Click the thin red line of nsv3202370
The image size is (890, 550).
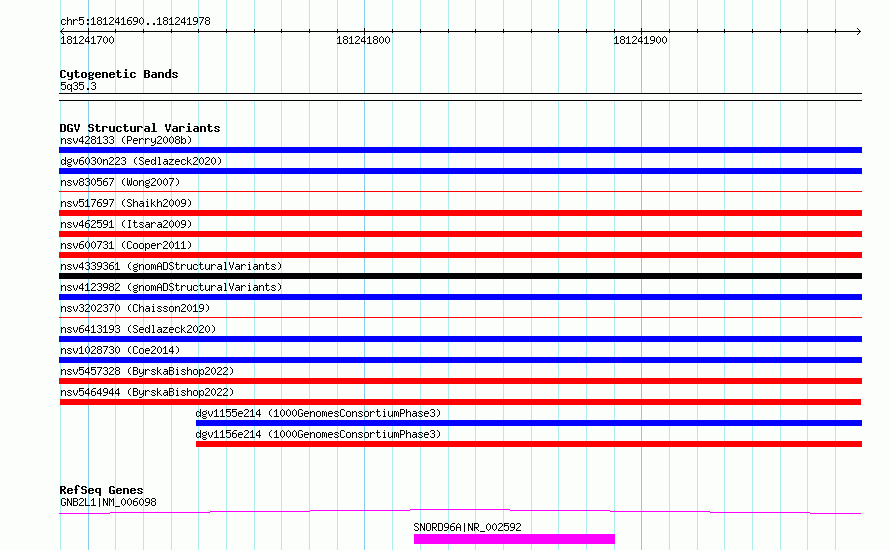click(460, 318)
